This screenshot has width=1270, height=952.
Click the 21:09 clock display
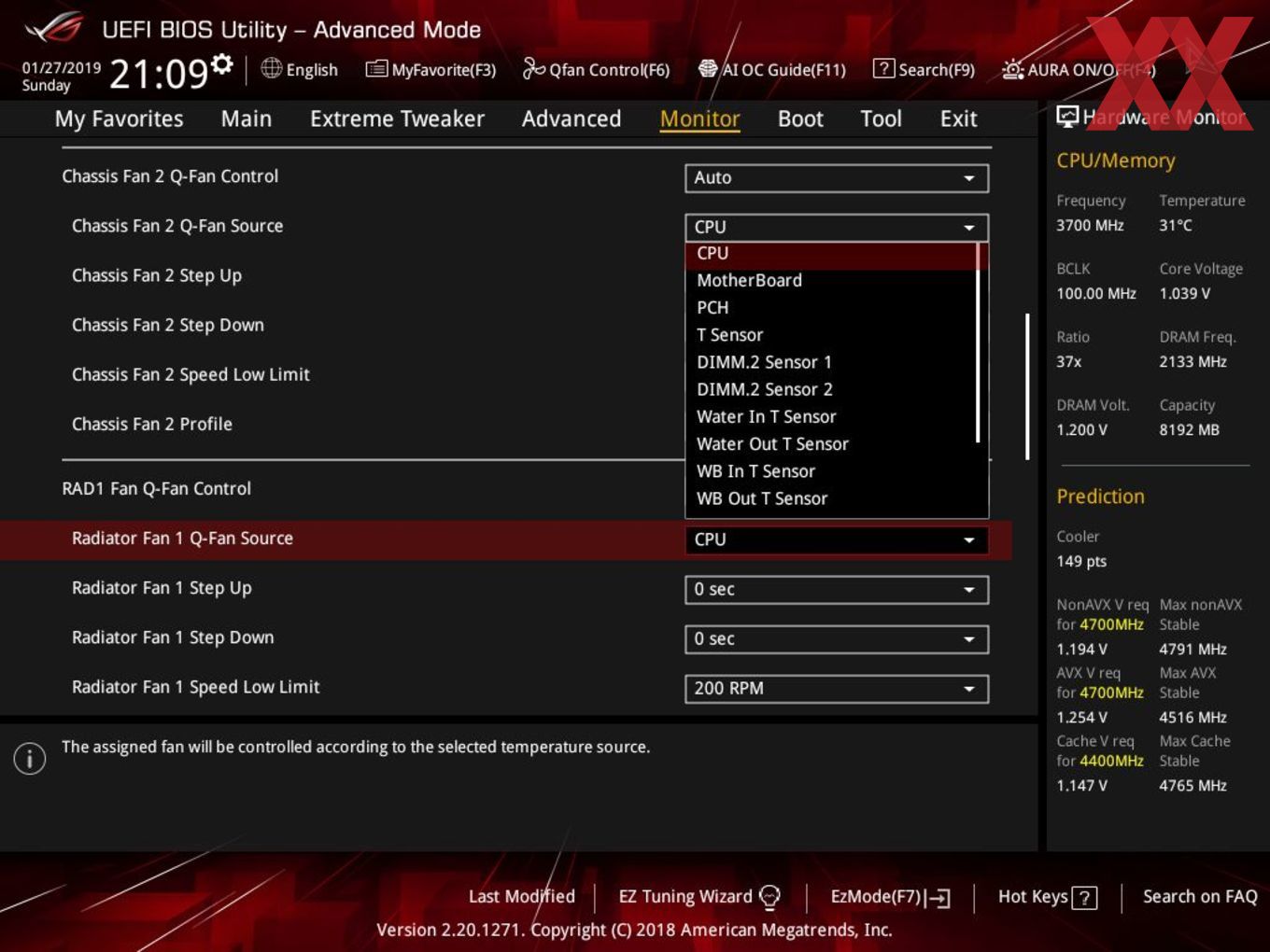click(x=158, y=73)
